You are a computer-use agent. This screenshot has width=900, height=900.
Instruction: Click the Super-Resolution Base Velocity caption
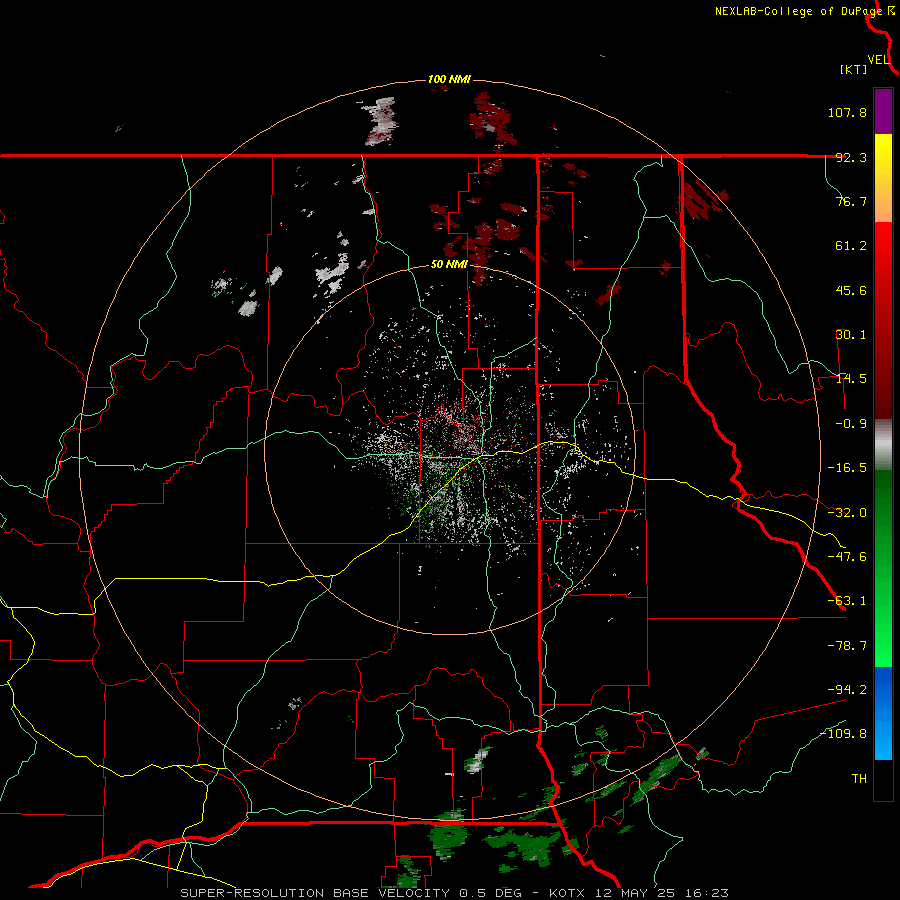(x=455, y=893)
